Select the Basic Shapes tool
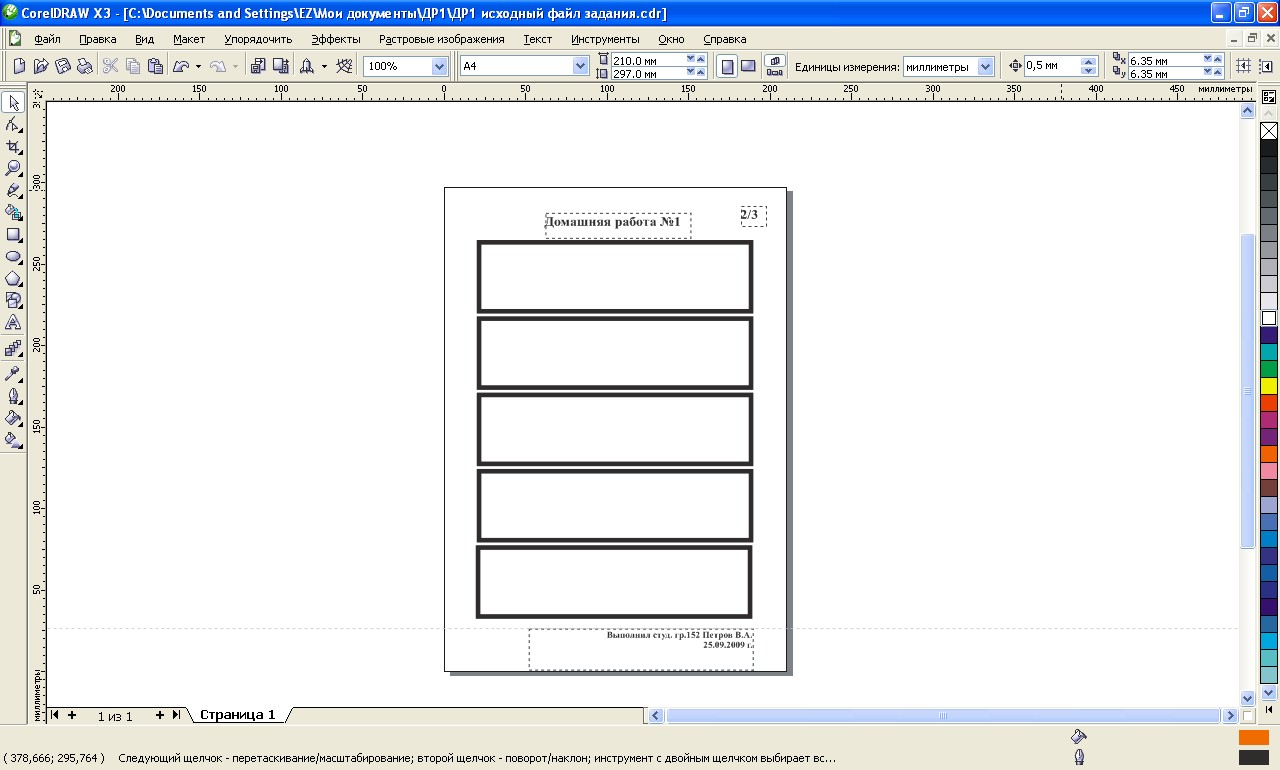1280x770 pixels. coord(14,300)
